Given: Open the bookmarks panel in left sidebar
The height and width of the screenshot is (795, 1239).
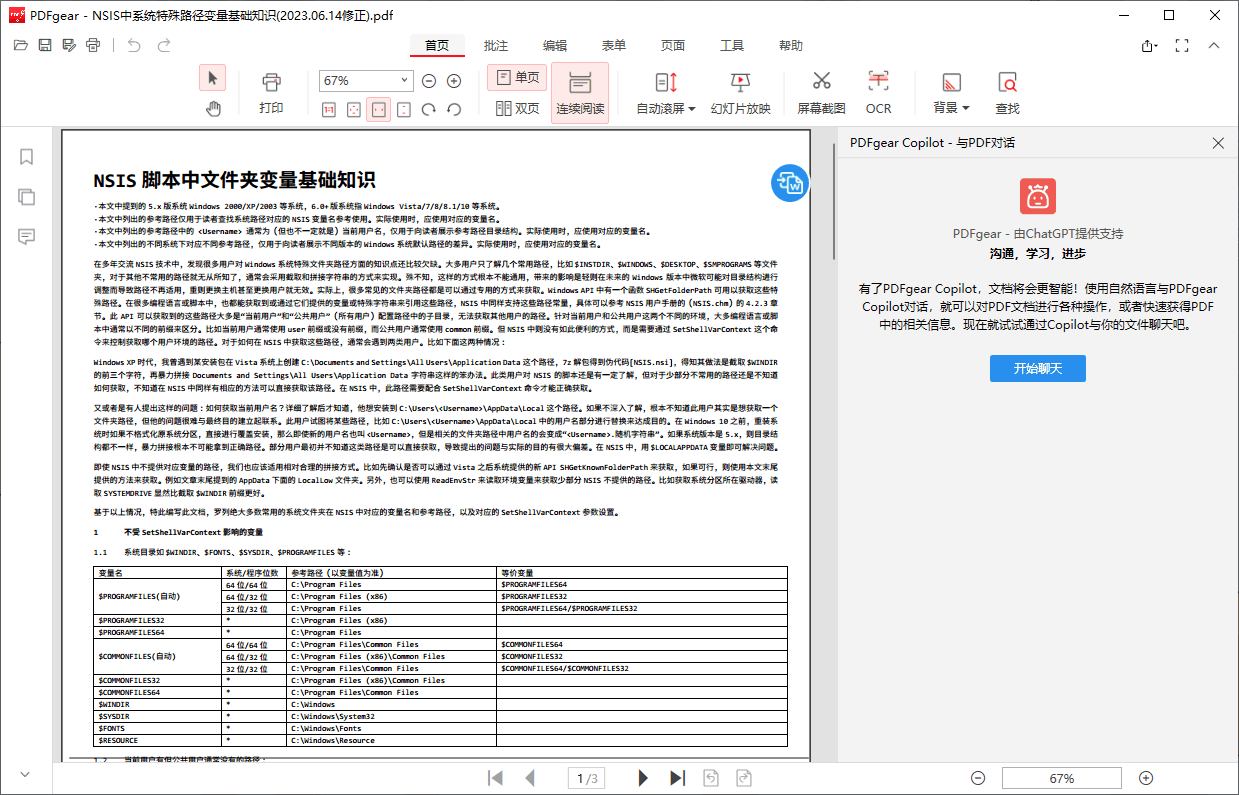Looking at the screenshot, I should (26, 157).
